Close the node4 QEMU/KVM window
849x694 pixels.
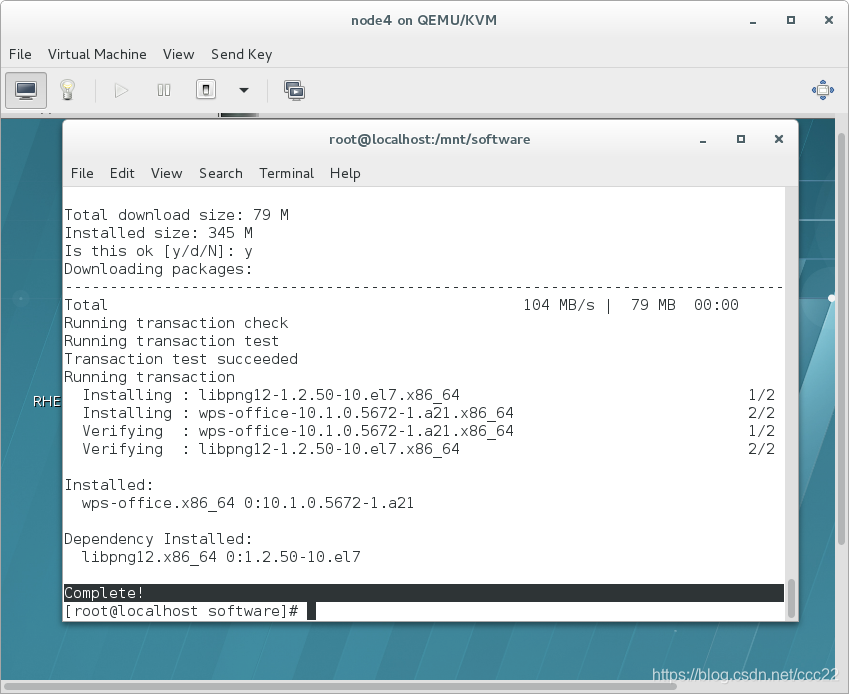coord(828,20)
